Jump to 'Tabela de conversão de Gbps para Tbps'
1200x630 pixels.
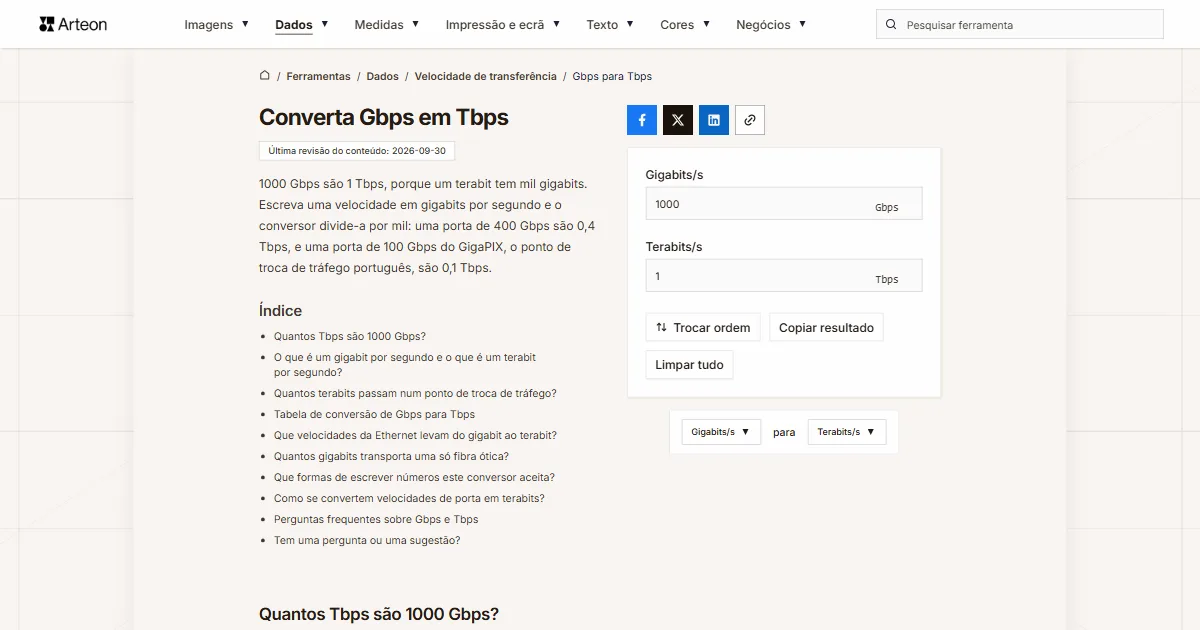point(374,414)
